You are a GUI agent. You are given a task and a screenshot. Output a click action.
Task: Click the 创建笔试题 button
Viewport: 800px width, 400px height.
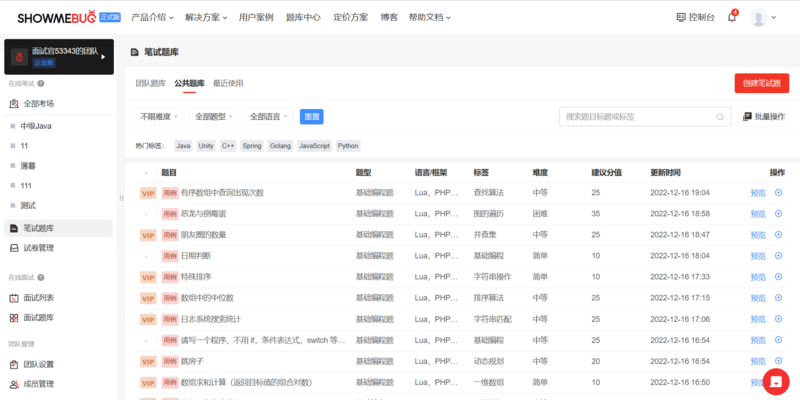(x=762, y=84)
